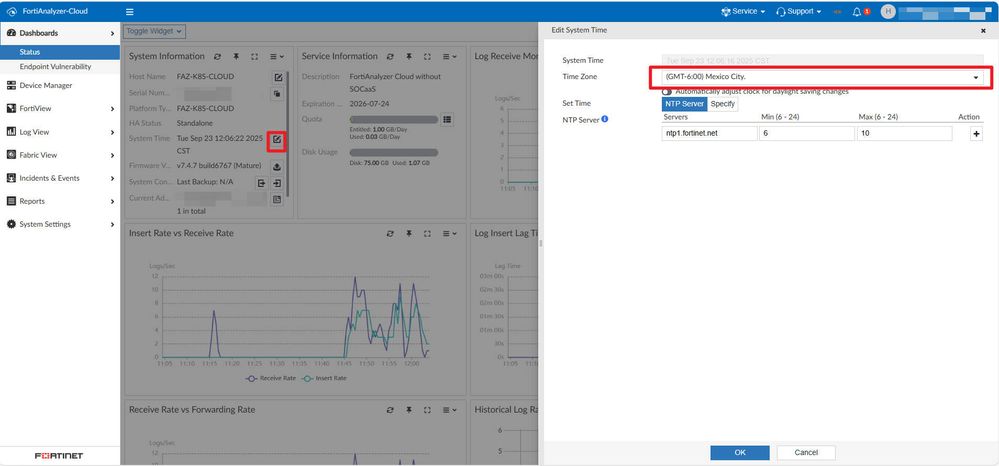999x466 pixels.
Task: Open Insert Rate vs Receive Rate options menu
Action: tap(449, 233)
